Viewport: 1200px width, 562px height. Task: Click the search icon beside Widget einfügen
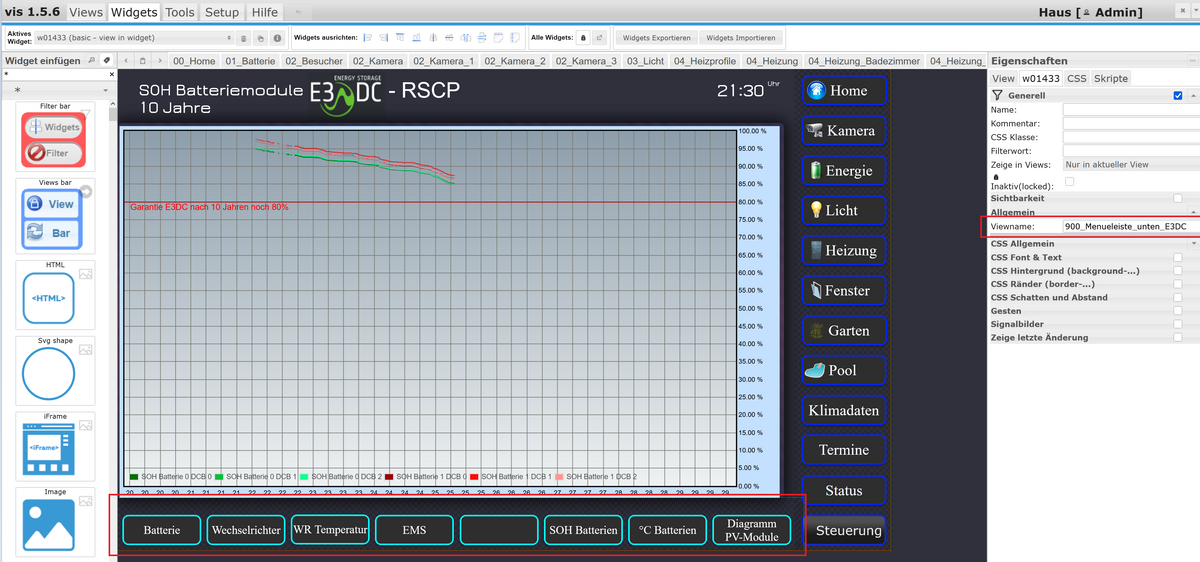click(91, 60)
